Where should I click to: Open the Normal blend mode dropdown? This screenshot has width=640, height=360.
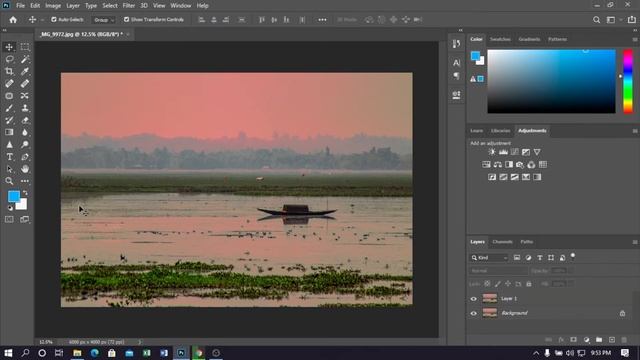pos(498,271)
